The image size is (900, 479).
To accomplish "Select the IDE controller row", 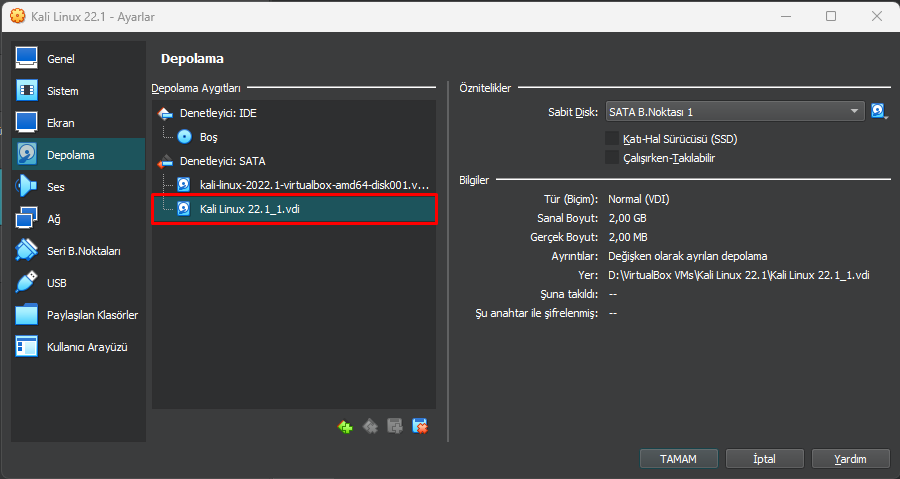I will click(x=294, y=113).
